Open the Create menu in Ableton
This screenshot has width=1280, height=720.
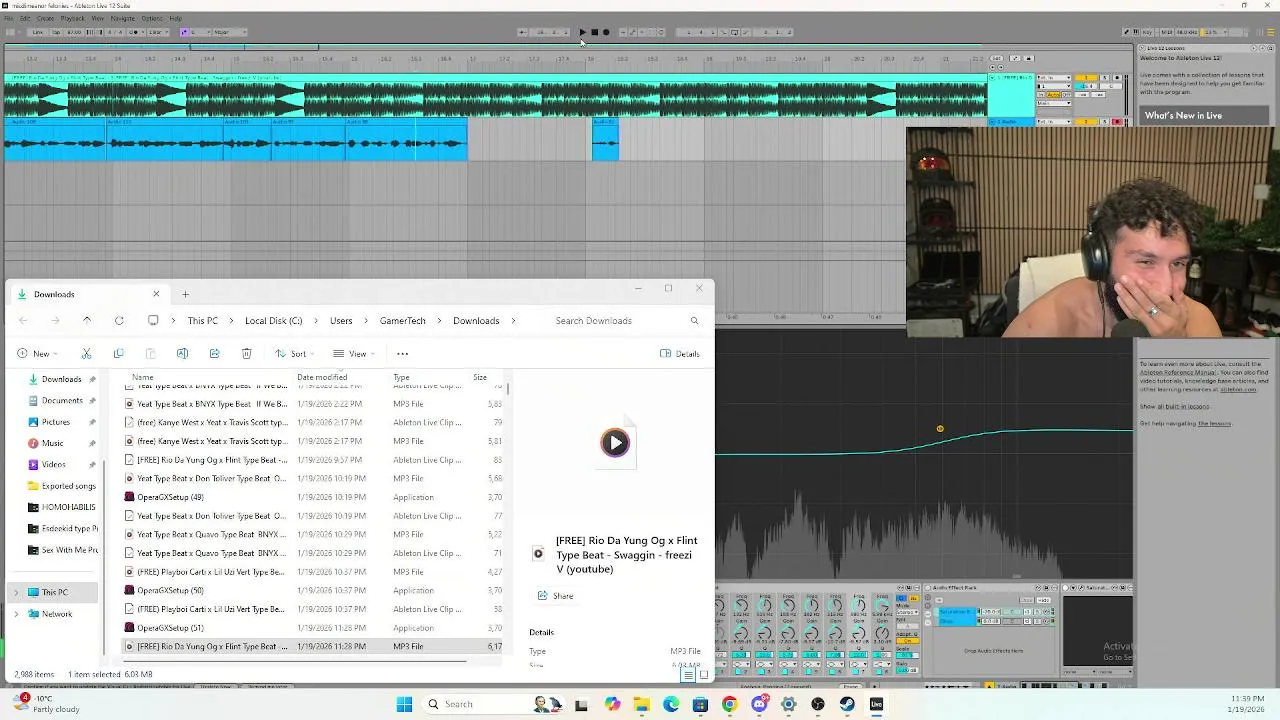click(46, 18)
